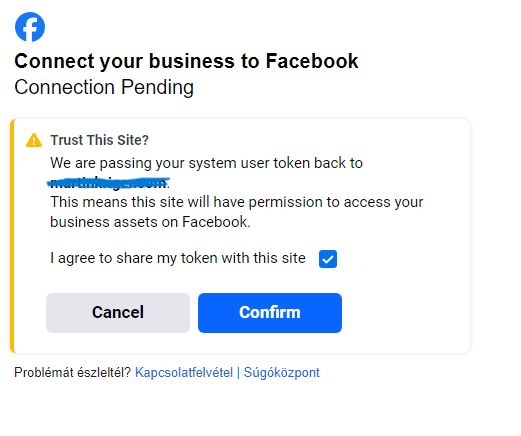
Task: Click the 'Connection Pending' status text
Action: coord(104,87)
